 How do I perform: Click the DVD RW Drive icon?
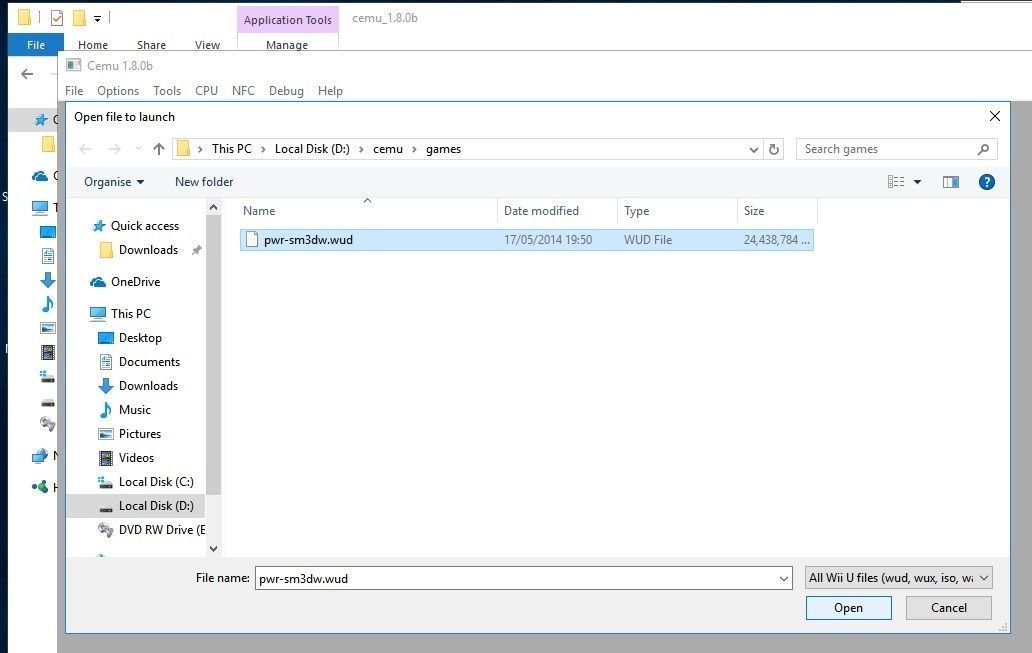(105, 530)
